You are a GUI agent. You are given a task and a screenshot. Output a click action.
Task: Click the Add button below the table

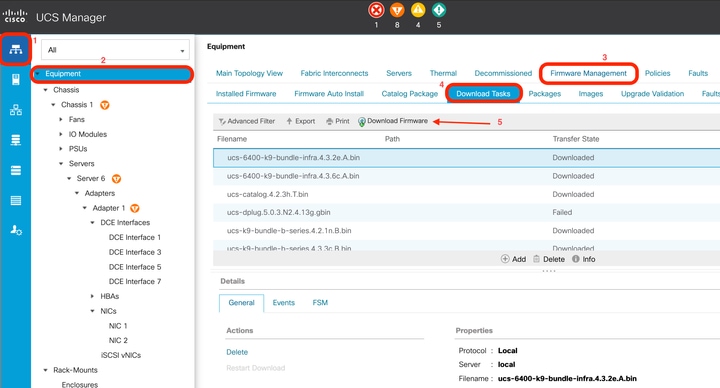point(513,259)
